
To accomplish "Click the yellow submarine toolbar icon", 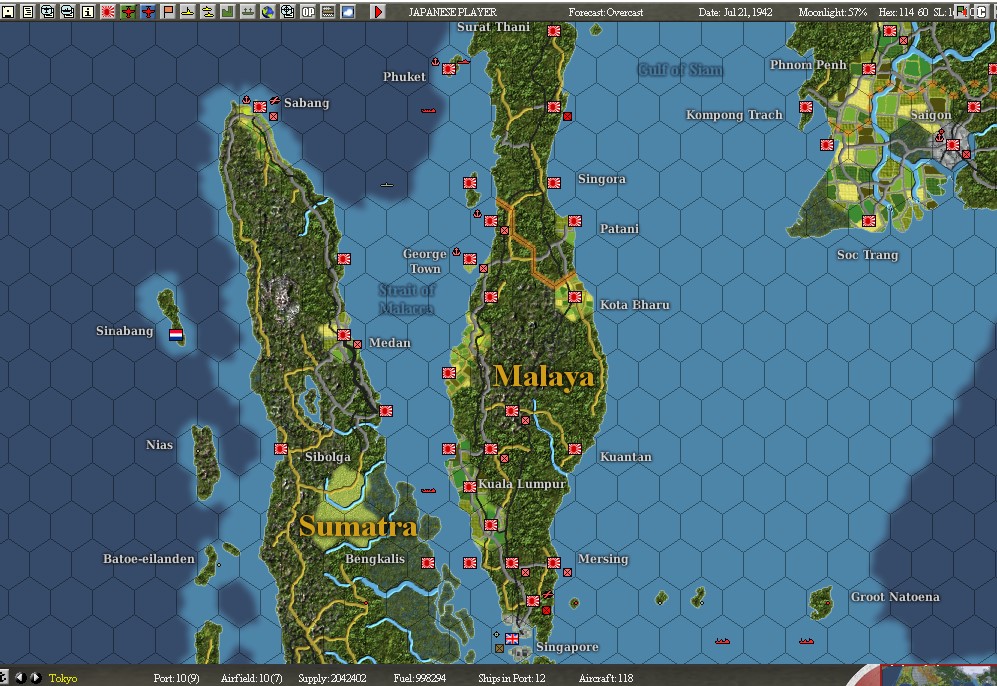I will click(187, 9).
